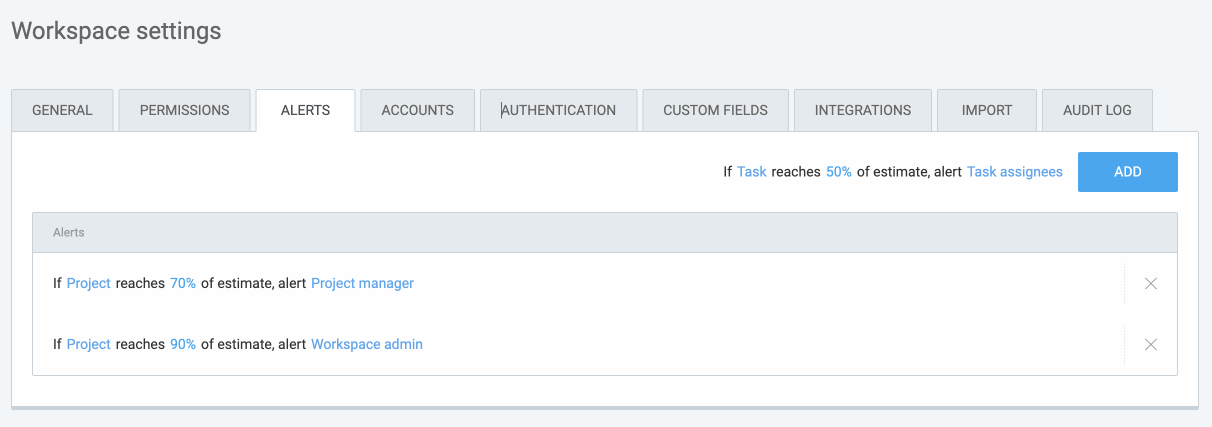Click the blue ADD button

pyautogui.click(x=1127, y=172)
